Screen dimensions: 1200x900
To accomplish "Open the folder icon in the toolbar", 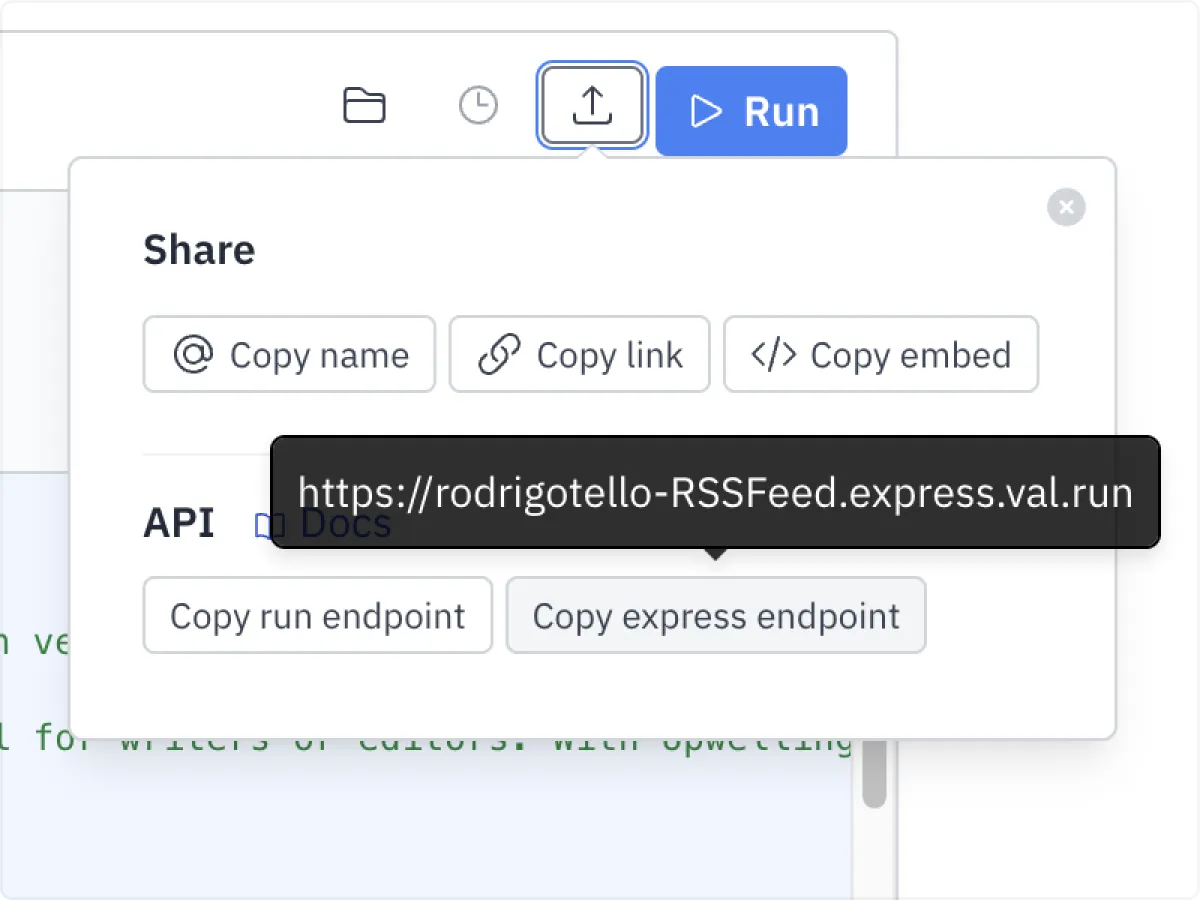I will click(364, 106).
